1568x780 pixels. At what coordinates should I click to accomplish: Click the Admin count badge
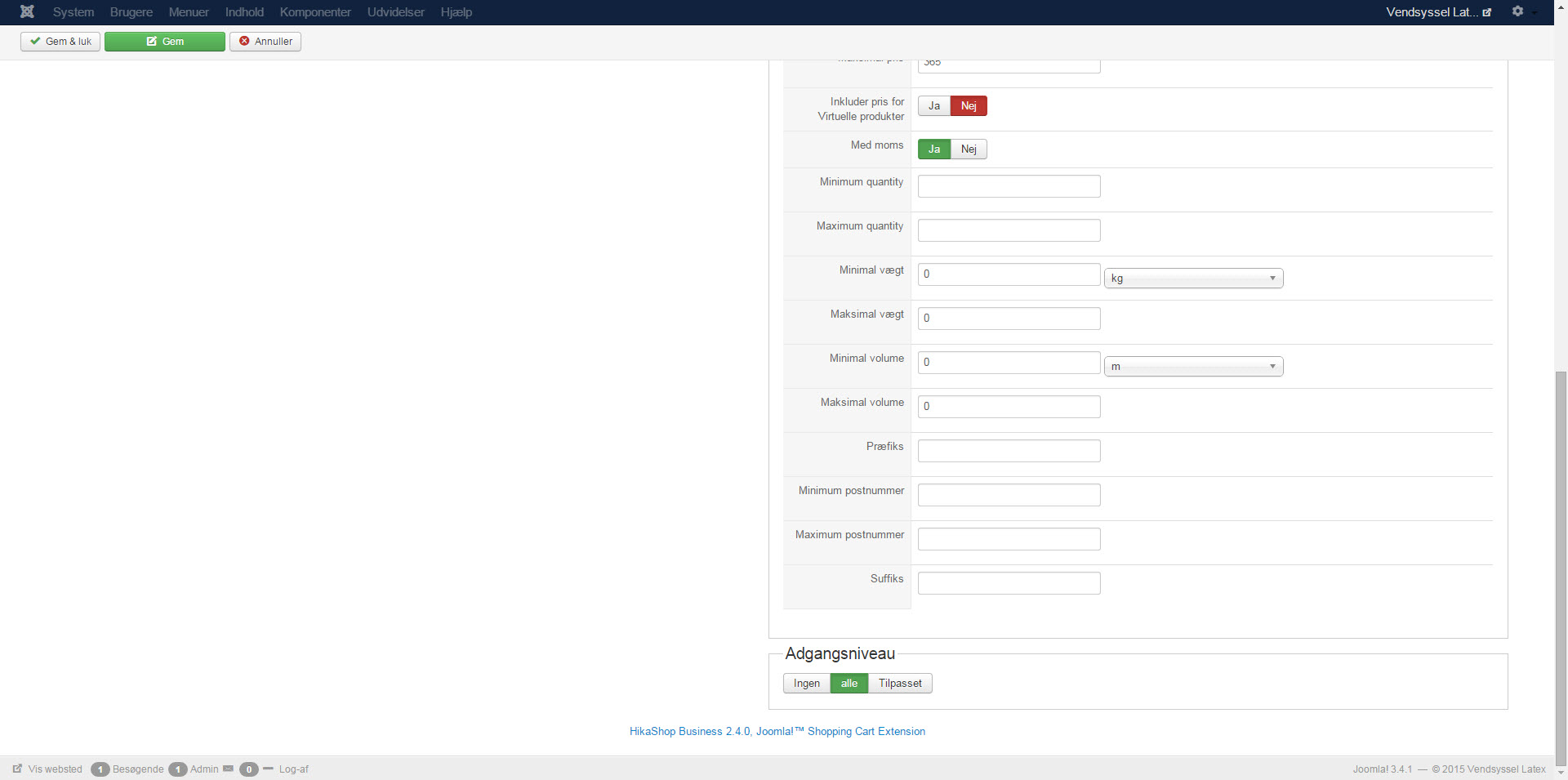pyautogui.click(x=178, y=769)
